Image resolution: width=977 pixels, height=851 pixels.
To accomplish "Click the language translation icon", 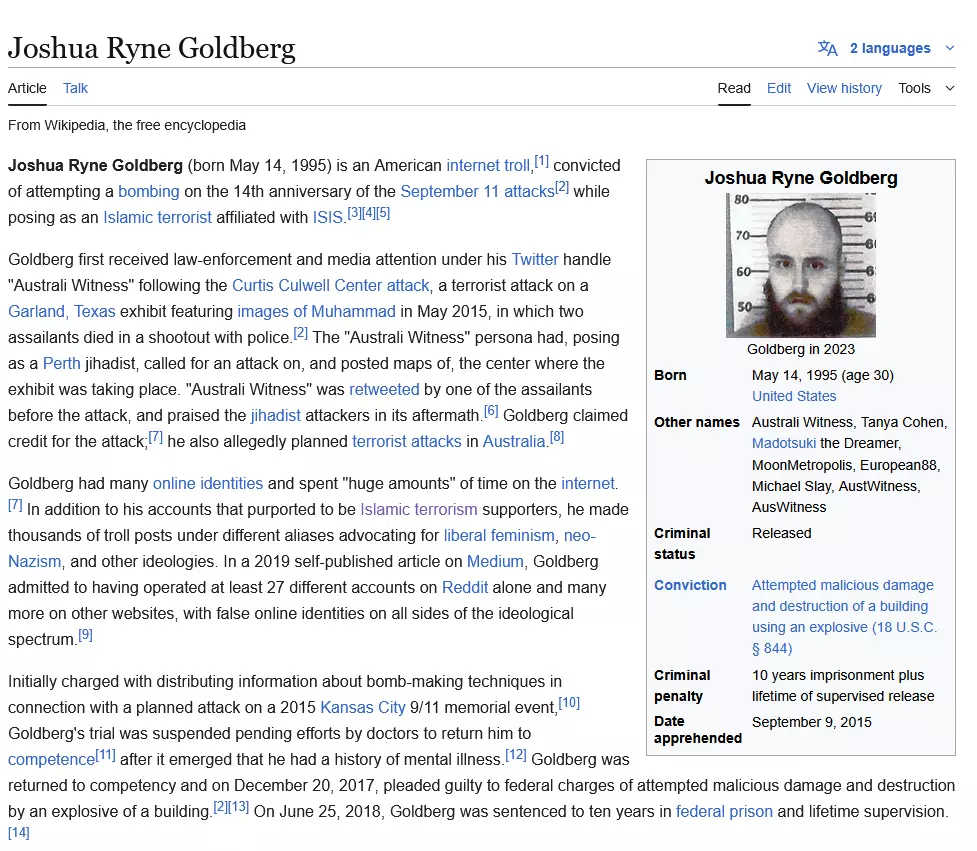I will (x=827, y=49).
